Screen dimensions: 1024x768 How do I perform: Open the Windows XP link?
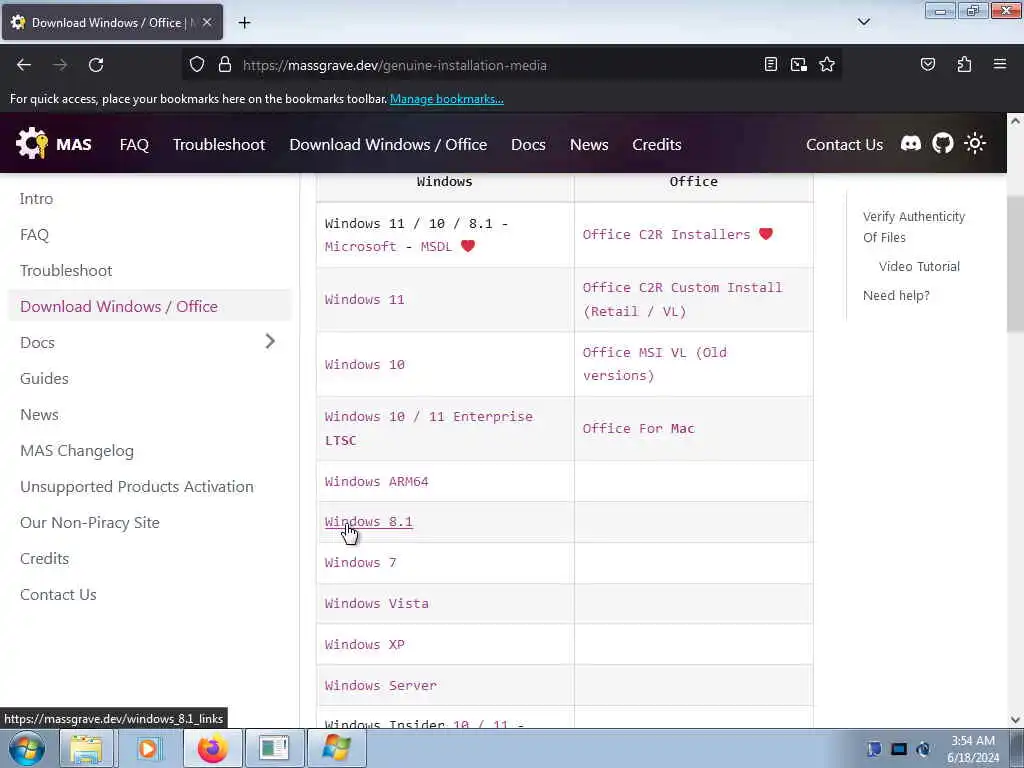click(364, 644)
